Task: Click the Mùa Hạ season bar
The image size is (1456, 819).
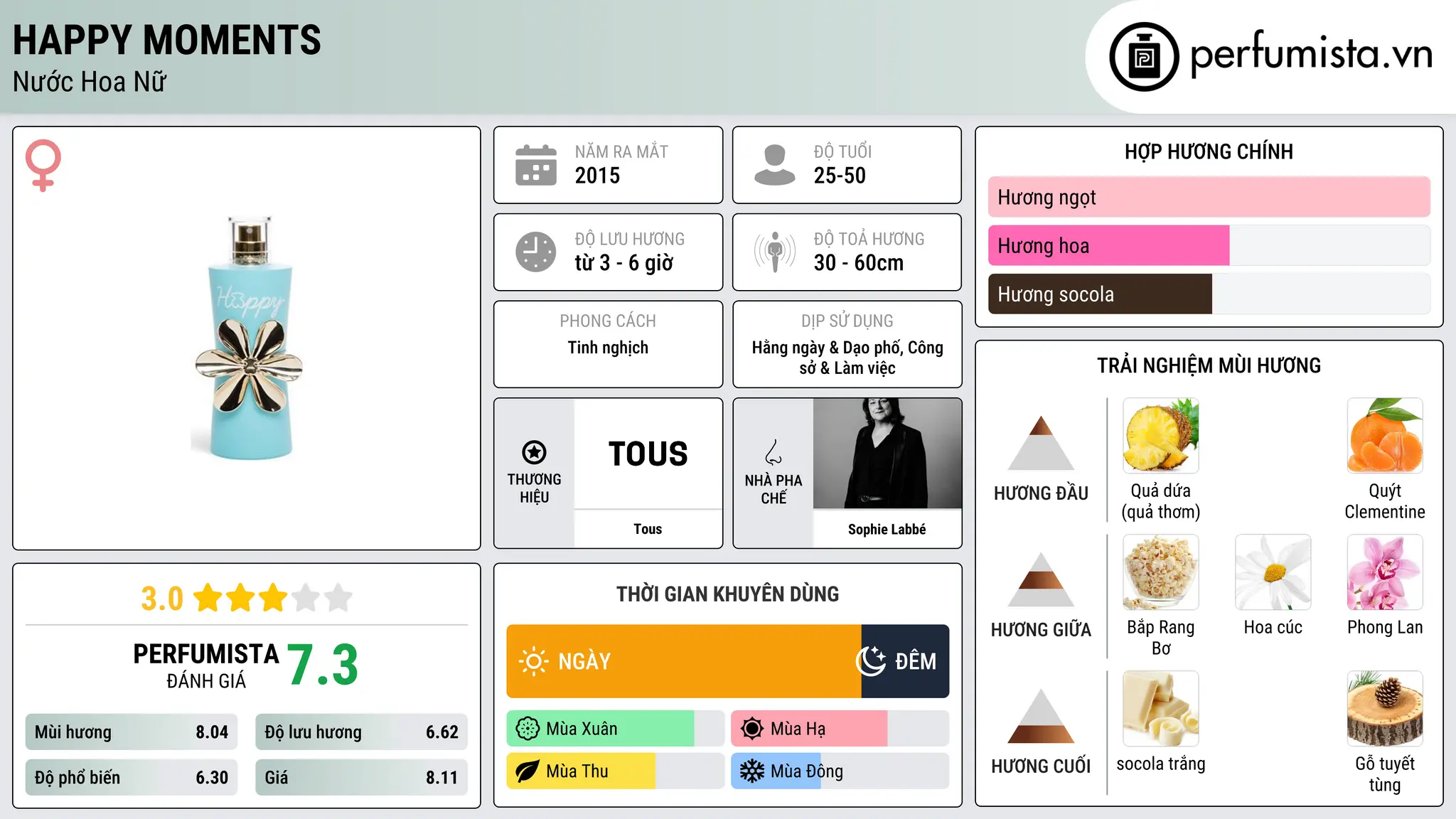Action: [840, 729]
